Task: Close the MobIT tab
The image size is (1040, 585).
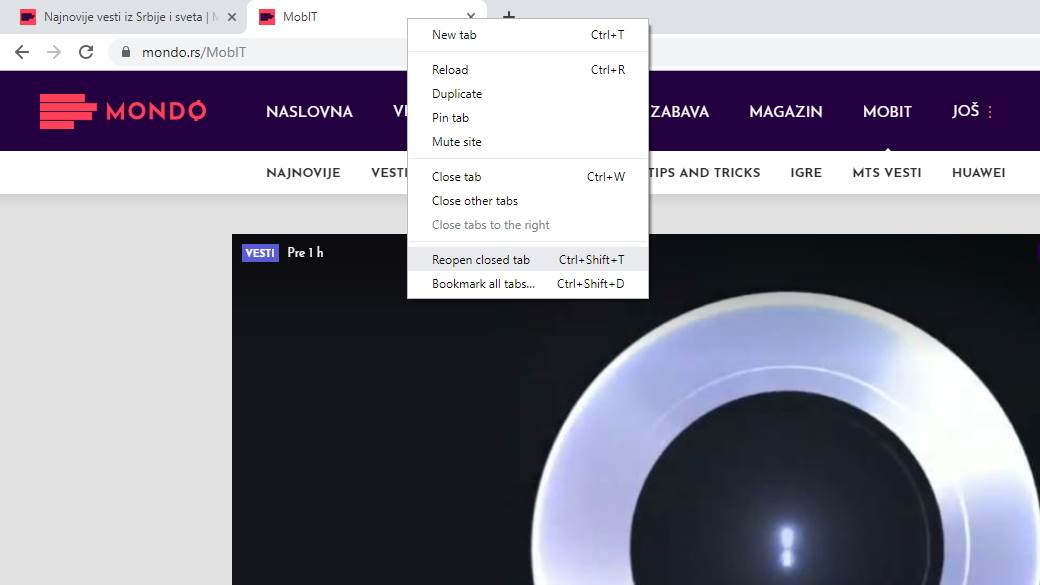Action: click(x=471, y=17)
